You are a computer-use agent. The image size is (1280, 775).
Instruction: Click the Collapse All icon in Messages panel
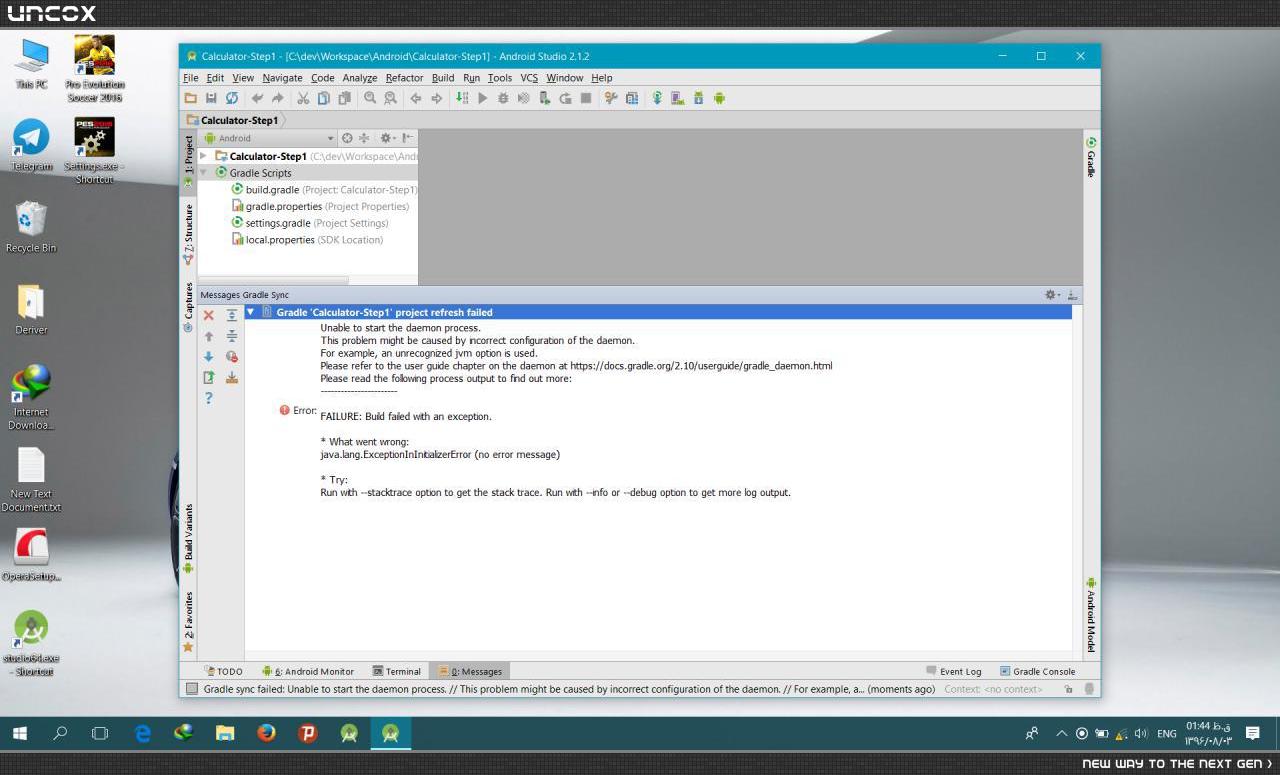pyautogui.click(x=231, y=336)
